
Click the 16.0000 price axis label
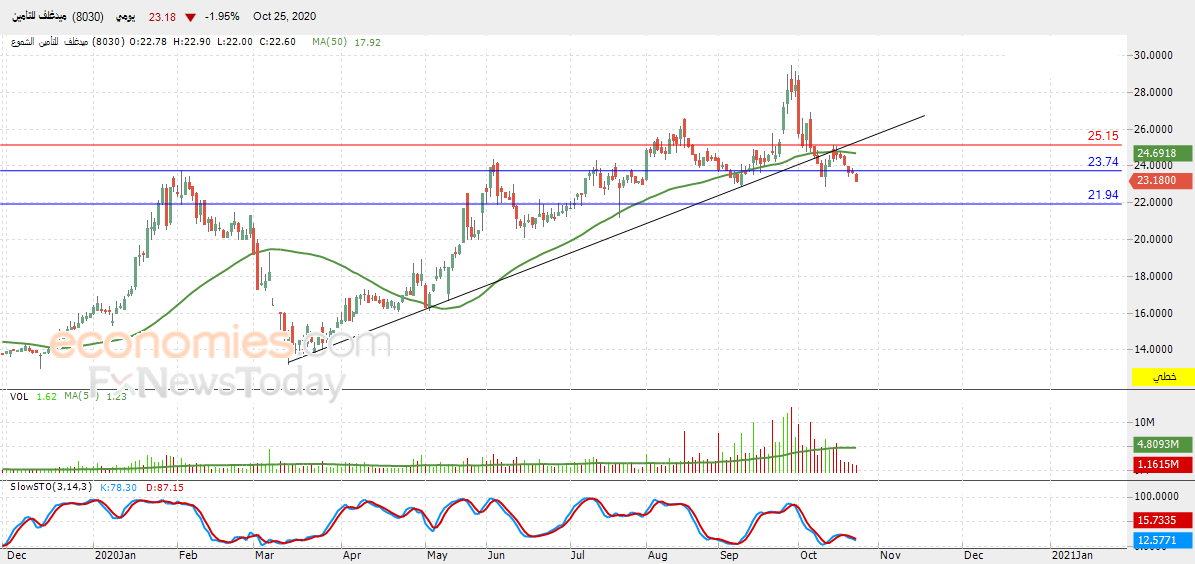[1152, 313]
